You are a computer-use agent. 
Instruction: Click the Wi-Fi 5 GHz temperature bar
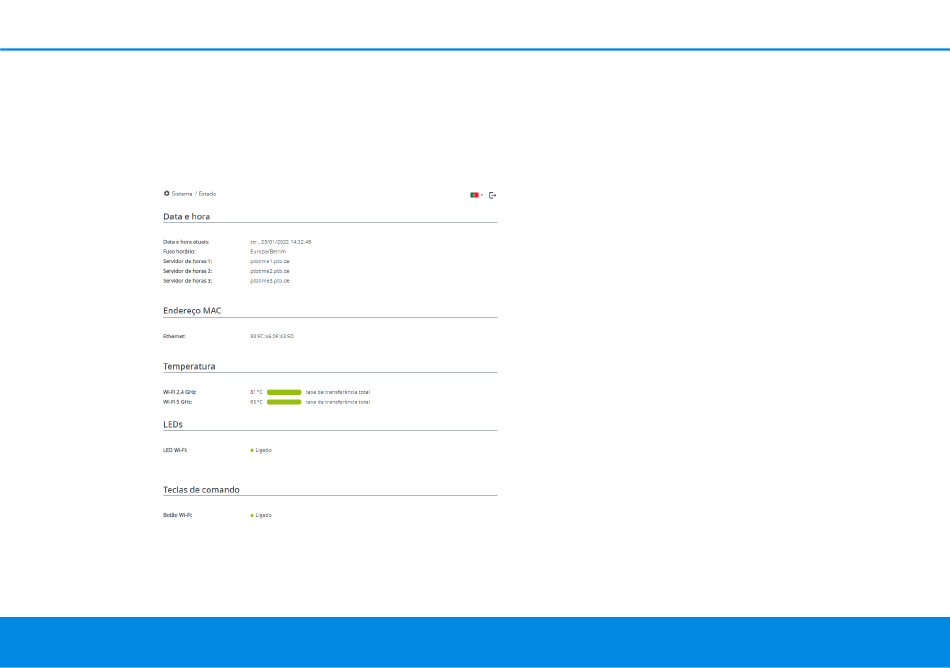coord(284,402)
